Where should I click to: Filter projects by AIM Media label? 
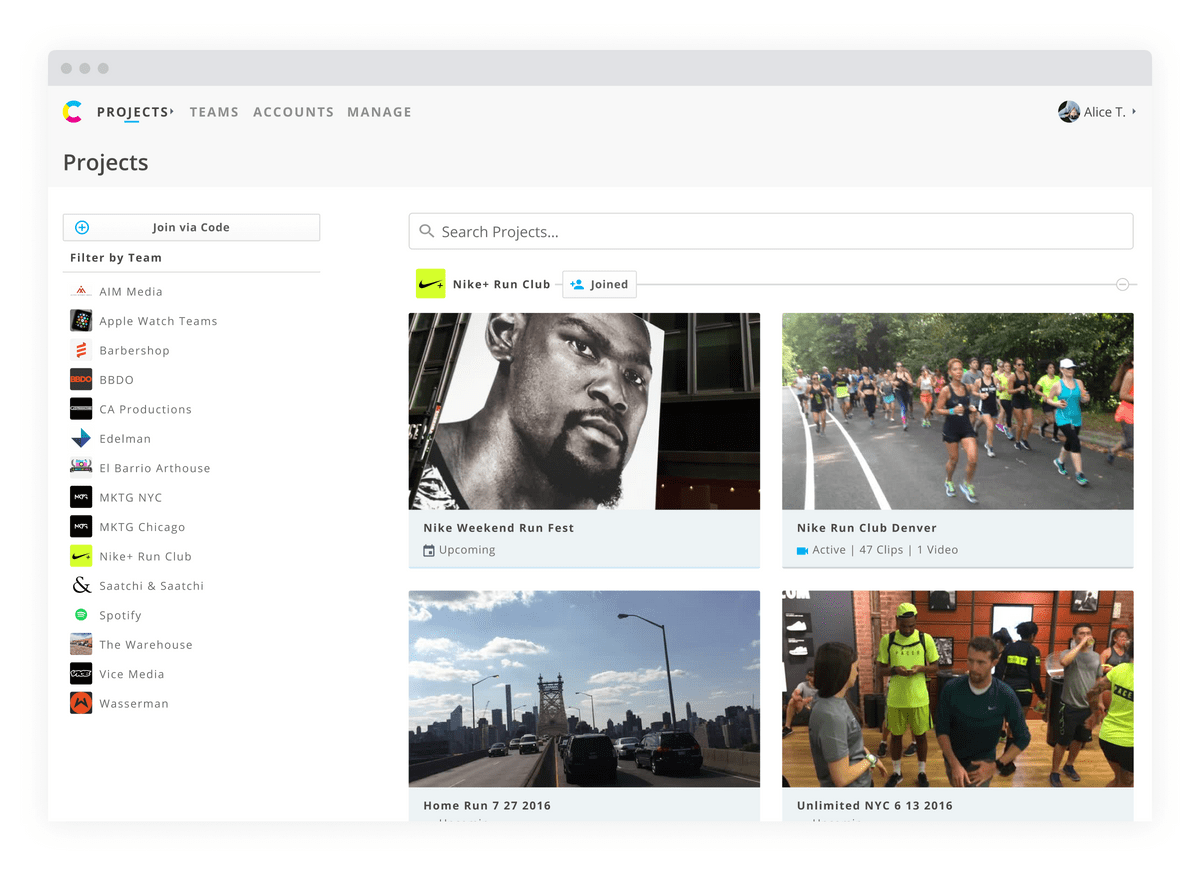click(131, 292)
